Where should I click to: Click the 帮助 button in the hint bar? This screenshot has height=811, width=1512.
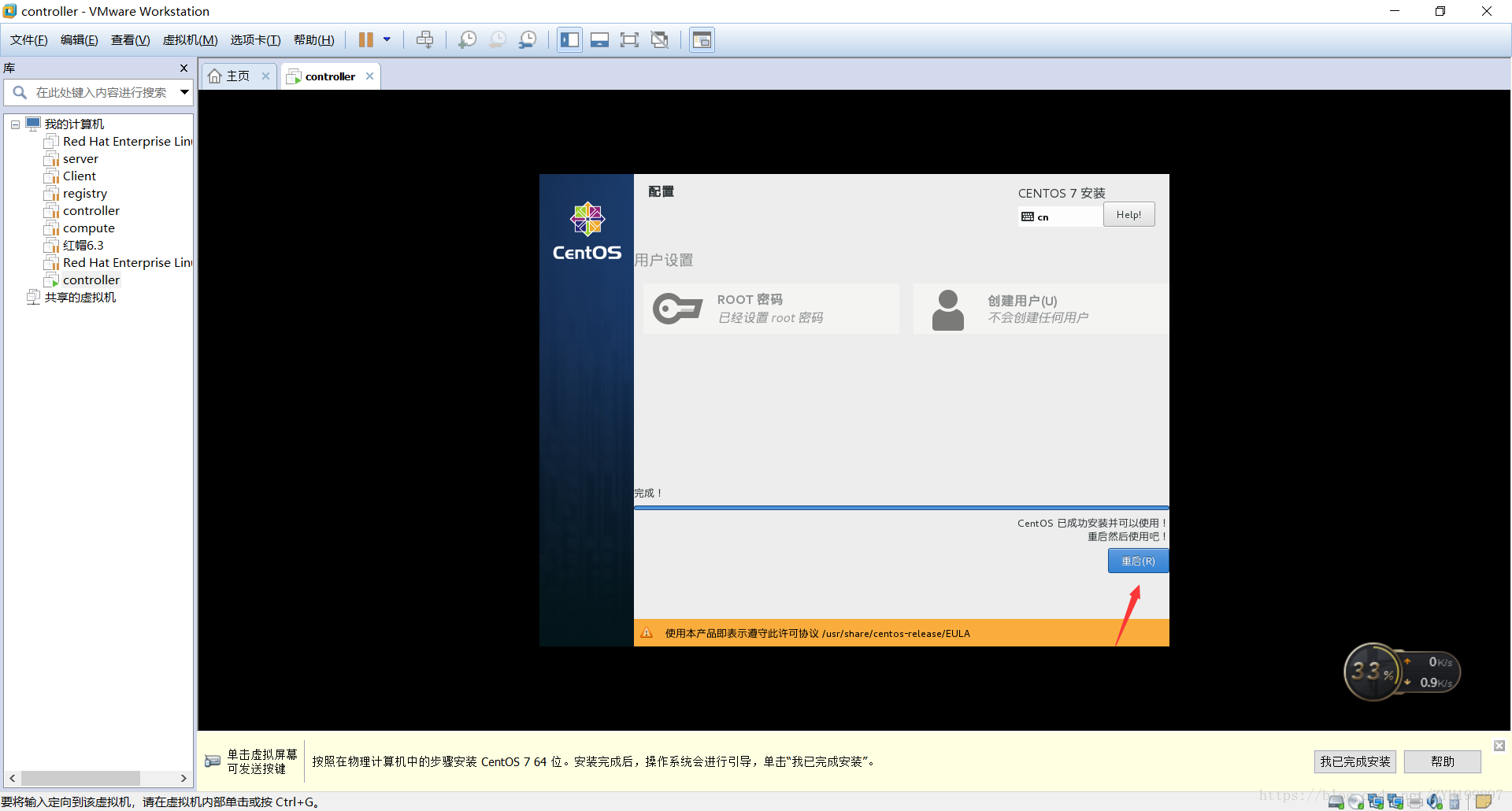coord(1443,761)
